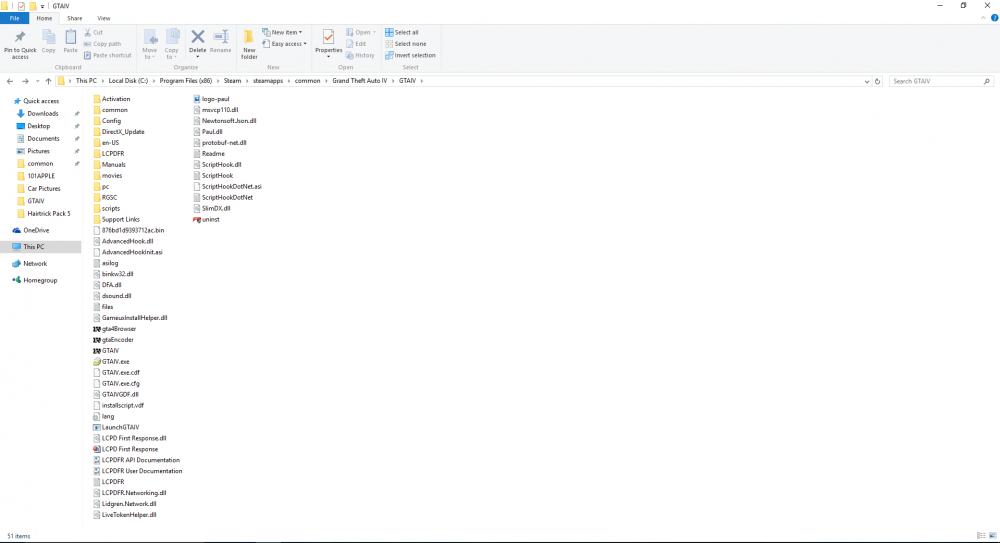Open the File tab

pos(14,19)
